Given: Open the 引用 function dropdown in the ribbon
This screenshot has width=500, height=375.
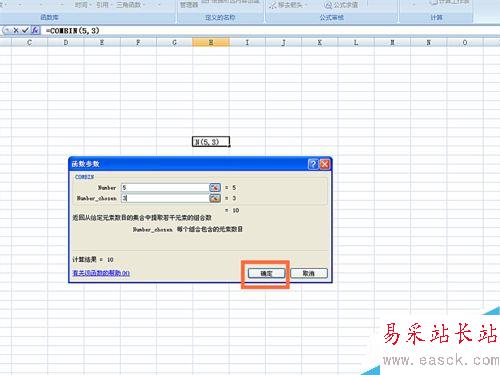Looking at the screenshot, I should click(x=104, y=5).
